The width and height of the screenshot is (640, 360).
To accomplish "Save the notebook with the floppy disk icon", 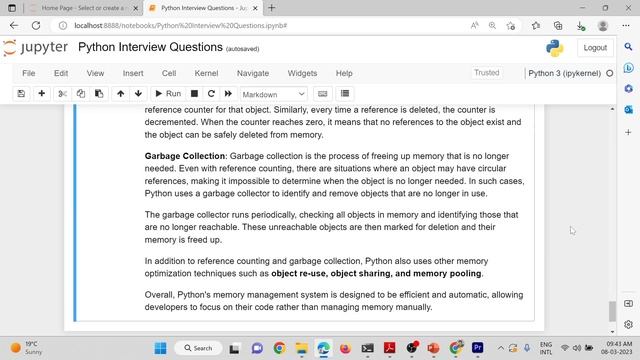I will (21, 93).
